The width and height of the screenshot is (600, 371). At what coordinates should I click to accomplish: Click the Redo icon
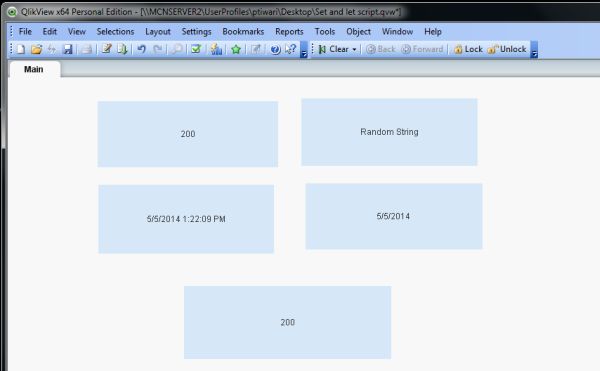[x=158, y=49]
